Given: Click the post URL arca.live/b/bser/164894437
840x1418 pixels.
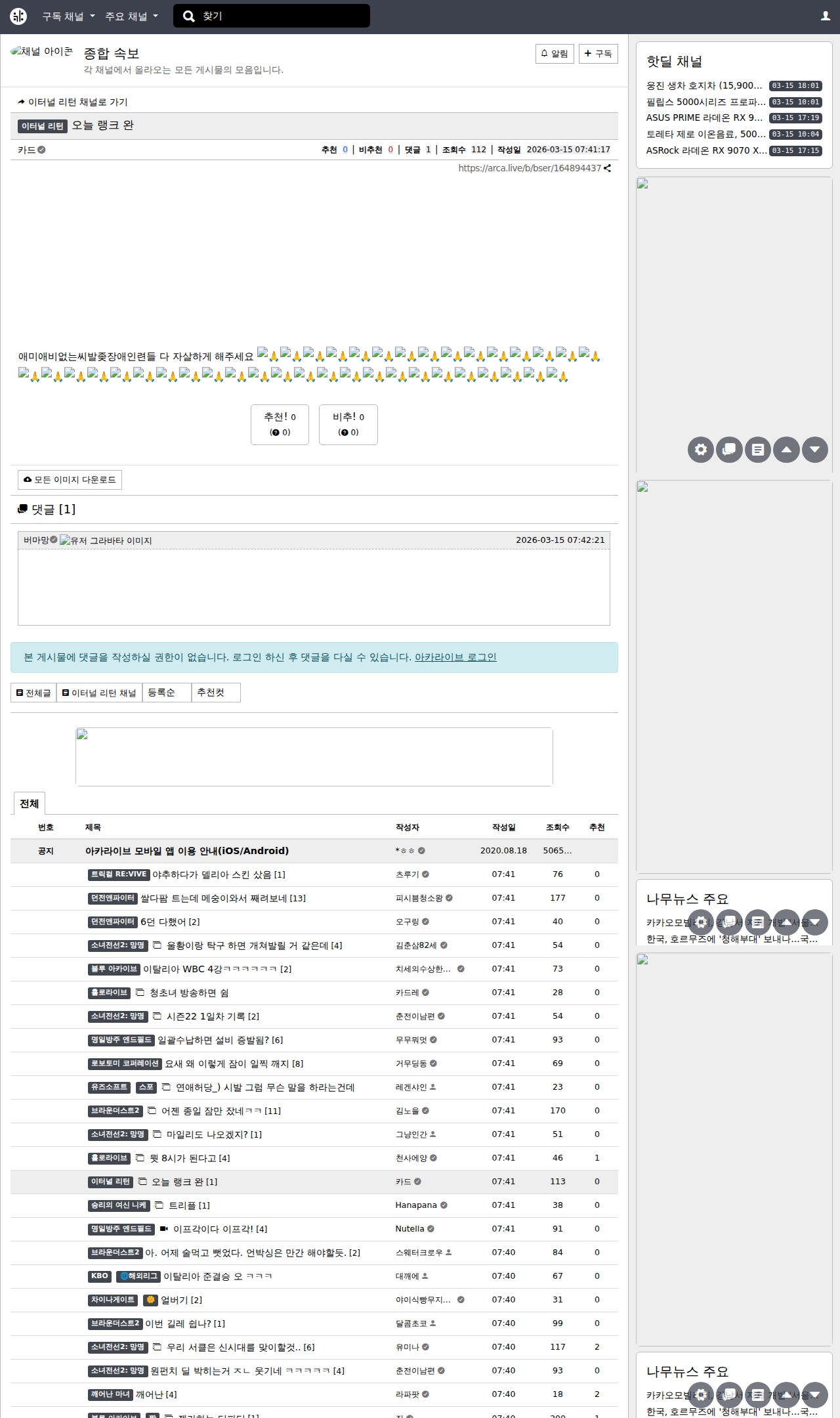Looking at the screenshot, I should 530,168.
